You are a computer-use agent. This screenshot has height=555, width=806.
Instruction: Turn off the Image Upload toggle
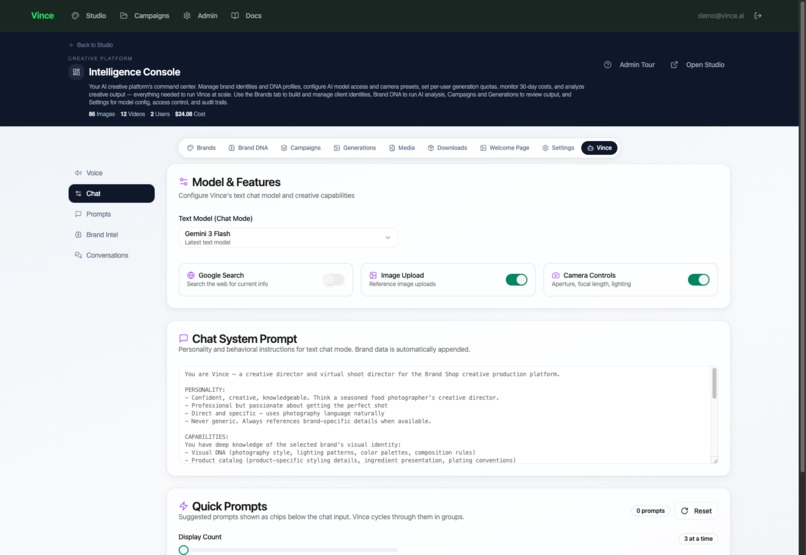(x=517, y=280)
